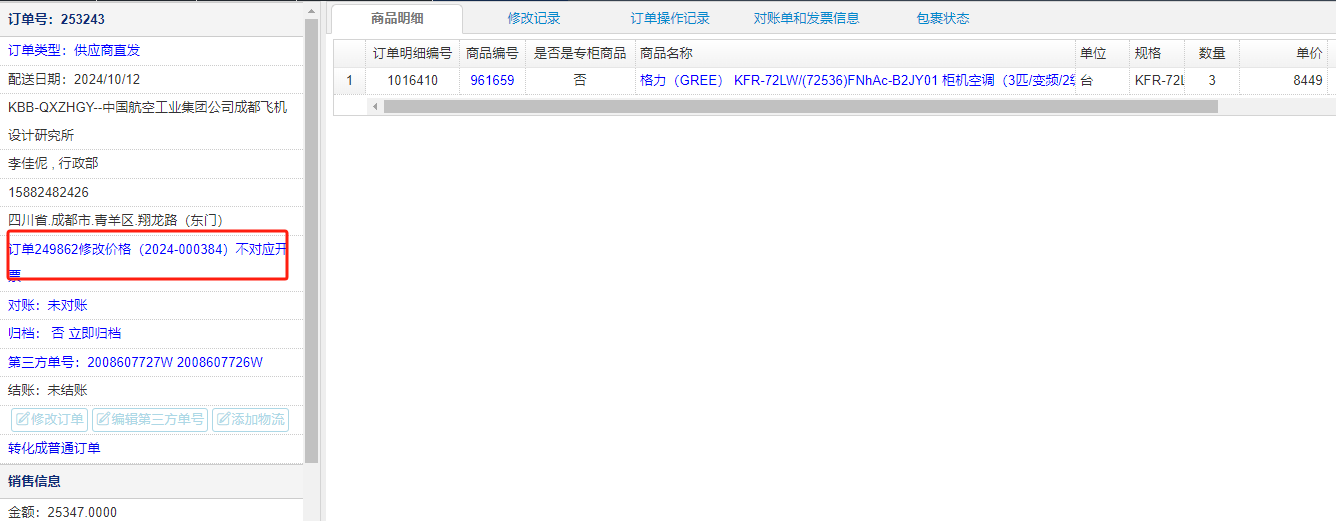Switch to 对账单和发票信息 tab
The width and height of the screenshot is (1336, 521).
(x=806, y=18)
